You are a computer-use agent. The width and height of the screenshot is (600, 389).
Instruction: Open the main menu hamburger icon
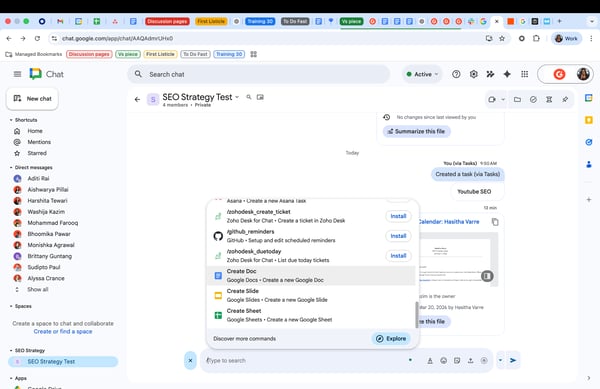click(x=17, y=74)
